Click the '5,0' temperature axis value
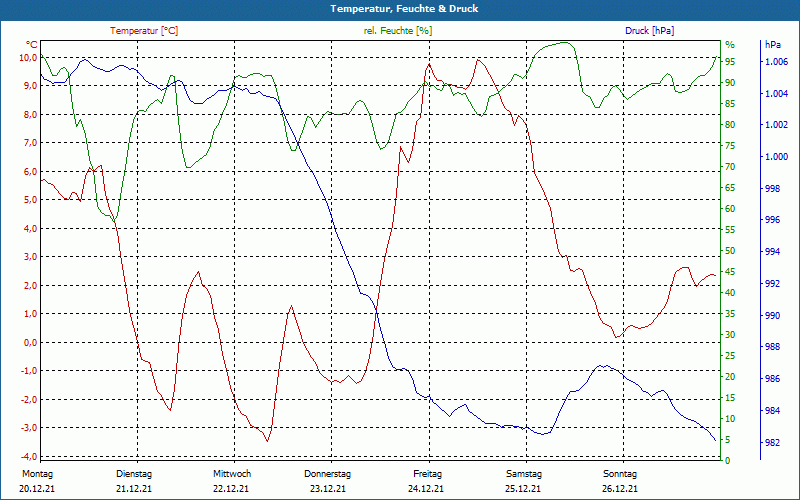Viewport: 800px width, 500px height. (31, 200)
